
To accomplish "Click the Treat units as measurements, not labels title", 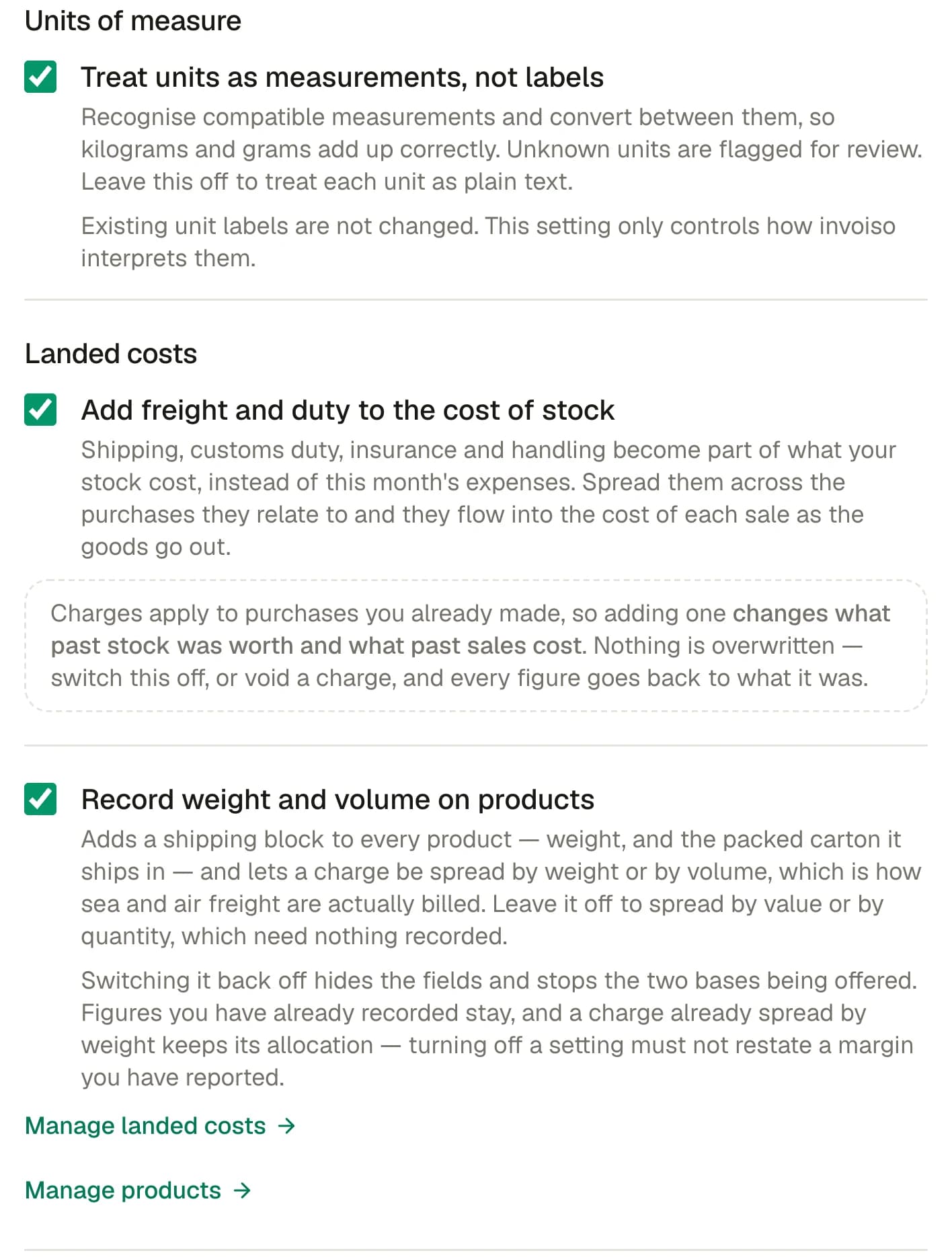I will (342, 77).
